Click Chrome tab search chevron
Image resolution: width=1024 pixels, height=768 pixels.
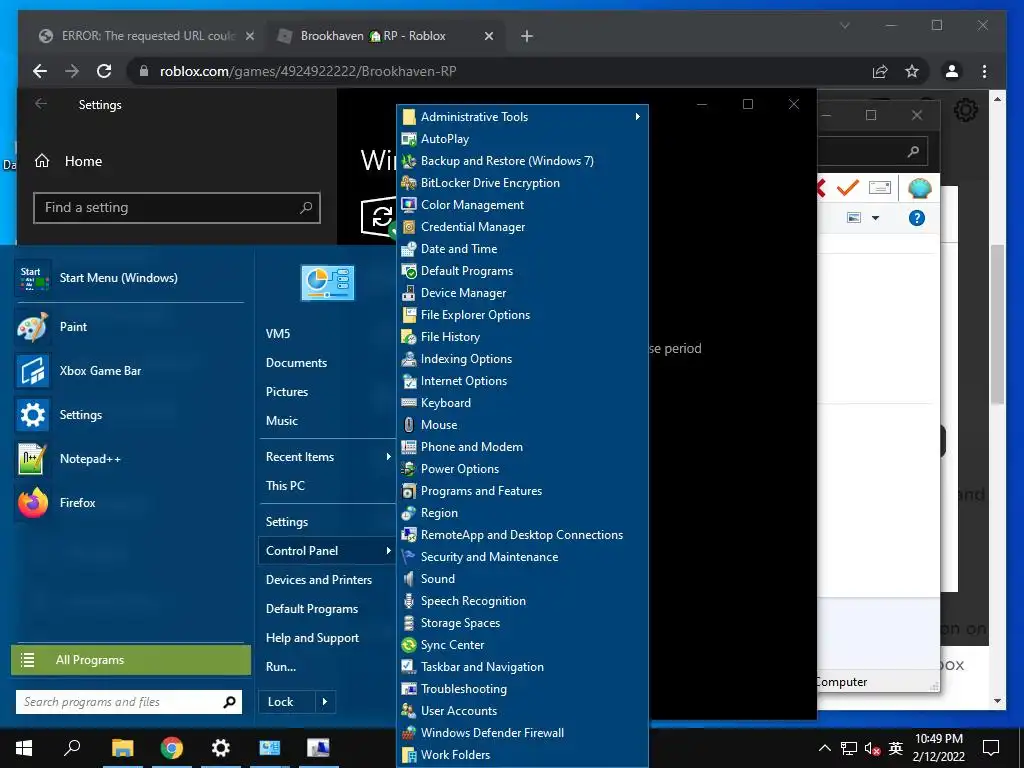coord(844,25)
